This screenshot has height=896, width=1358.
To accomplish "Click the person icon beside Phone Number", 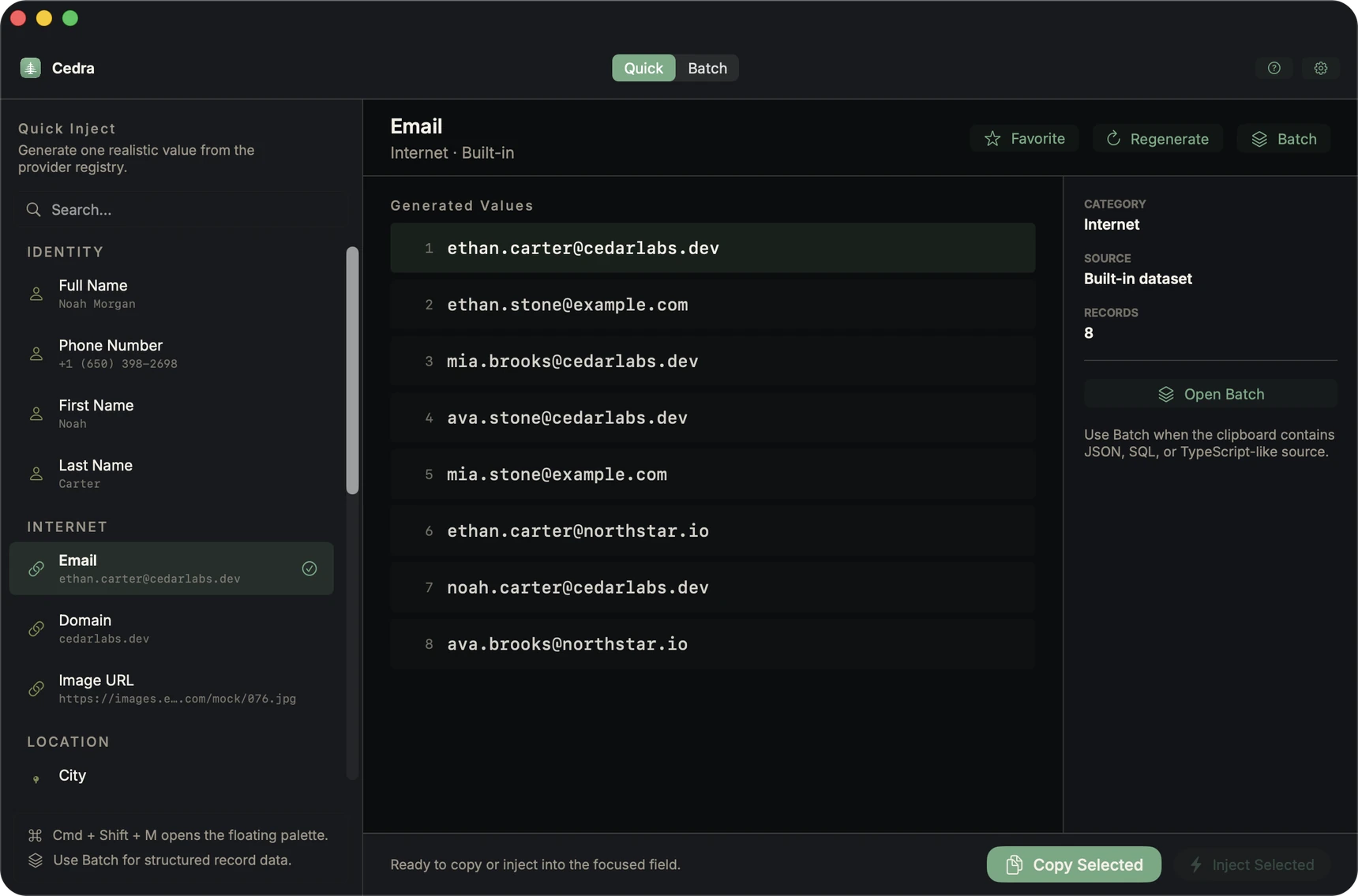I will tap(36, 354).
